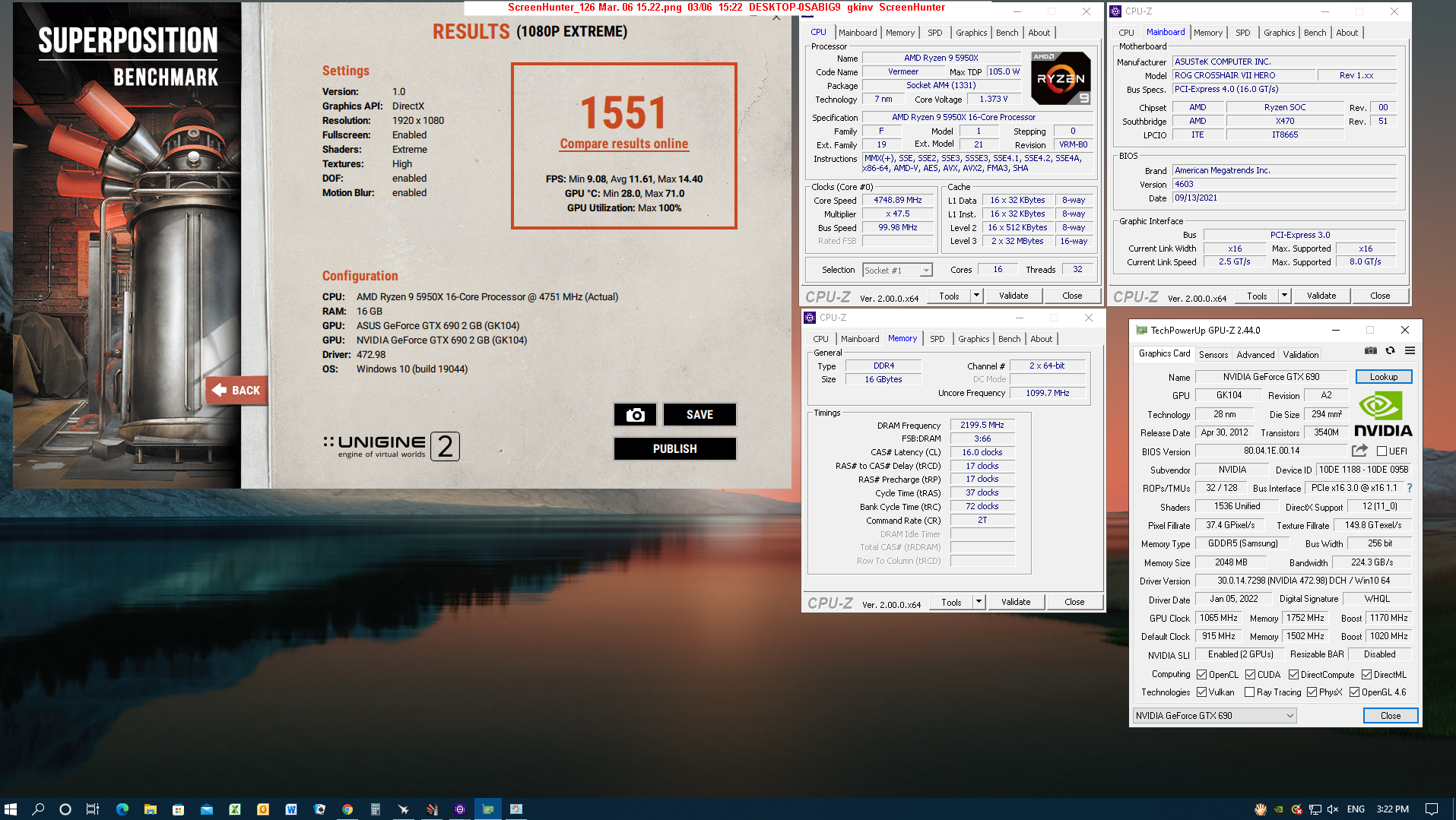Click the GPU-Z Driver Version field

(1303, 581)
